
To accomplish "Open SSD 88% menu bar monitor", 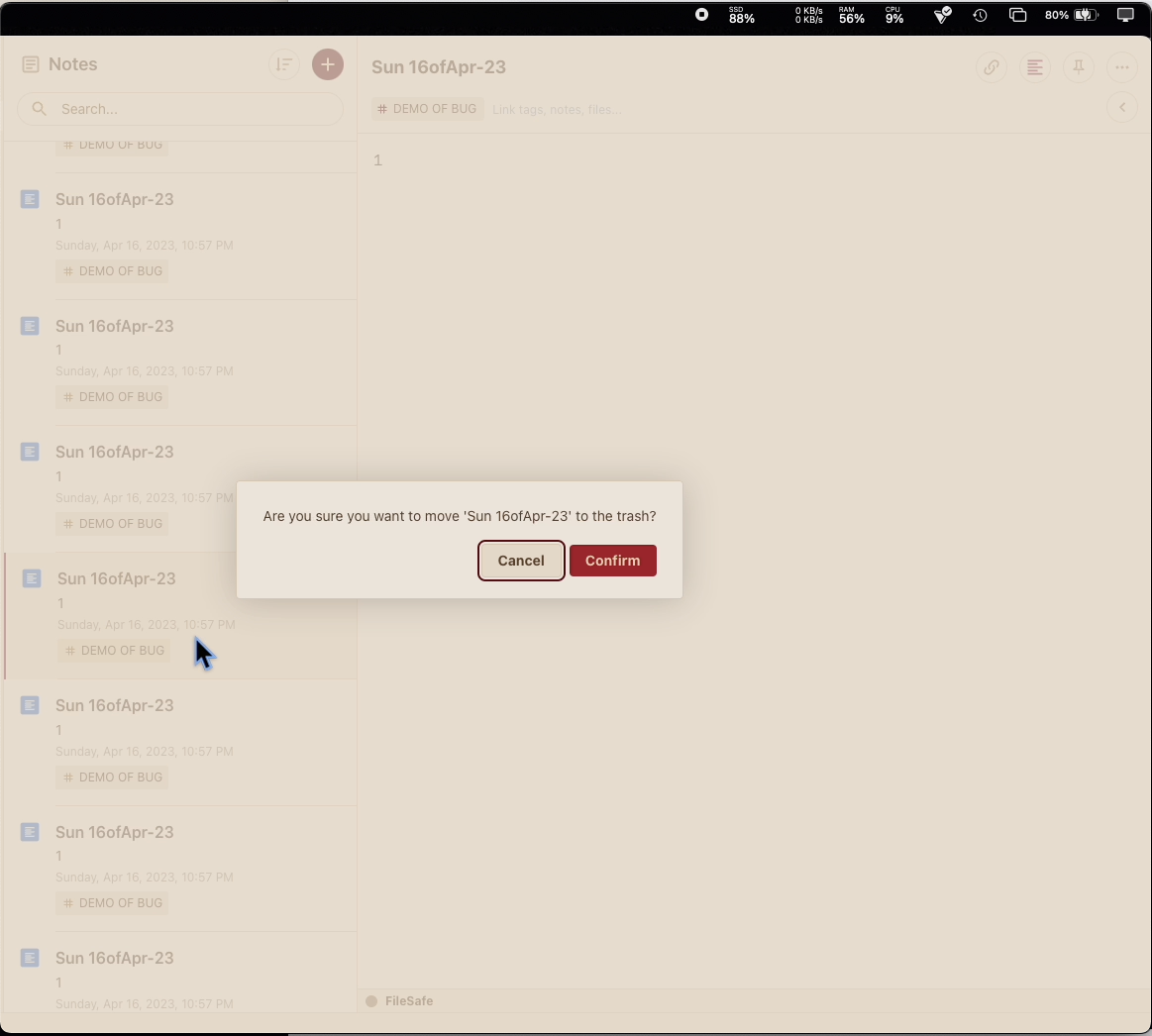I will 741,16.
